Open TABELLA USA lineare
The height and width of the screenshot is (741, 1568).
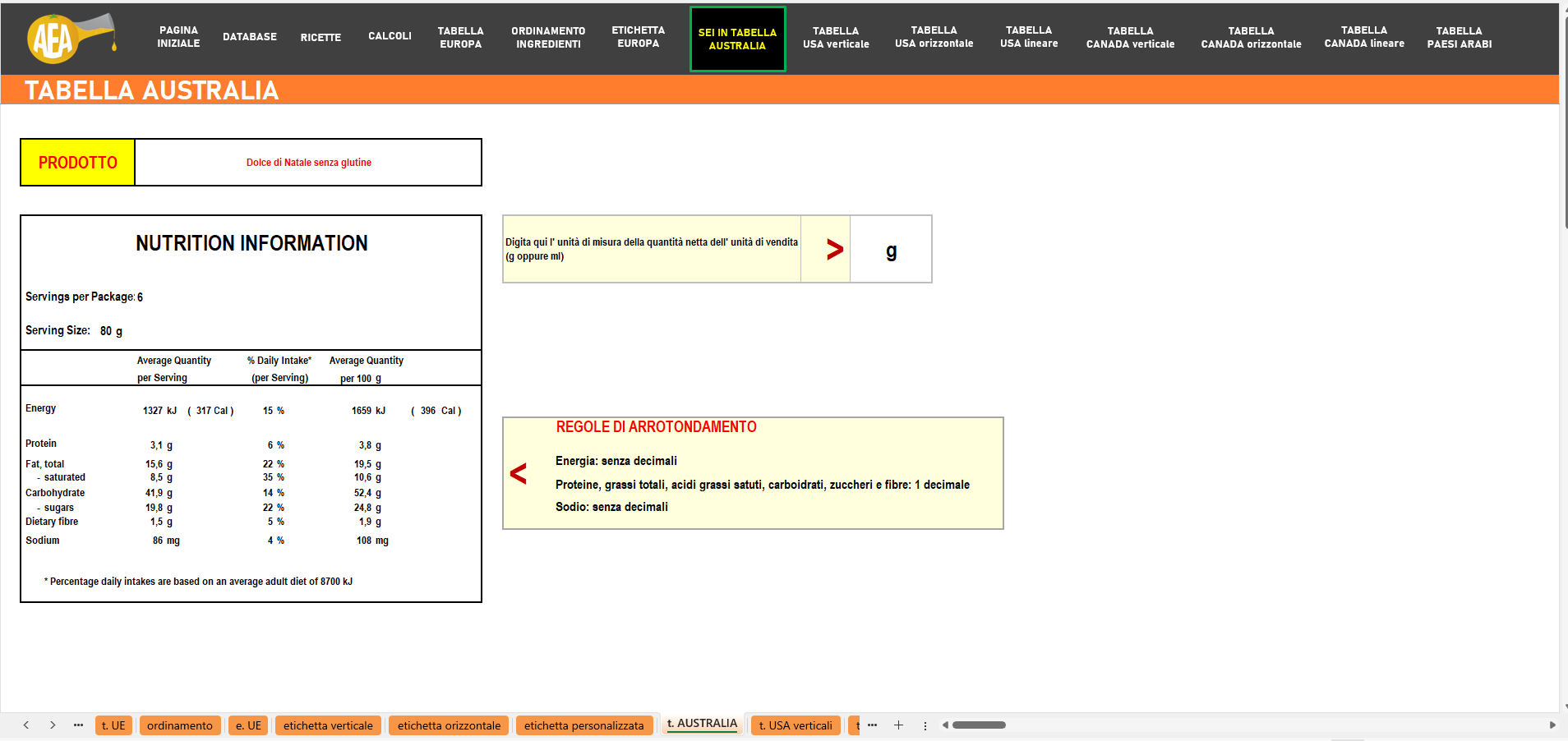1029,36
